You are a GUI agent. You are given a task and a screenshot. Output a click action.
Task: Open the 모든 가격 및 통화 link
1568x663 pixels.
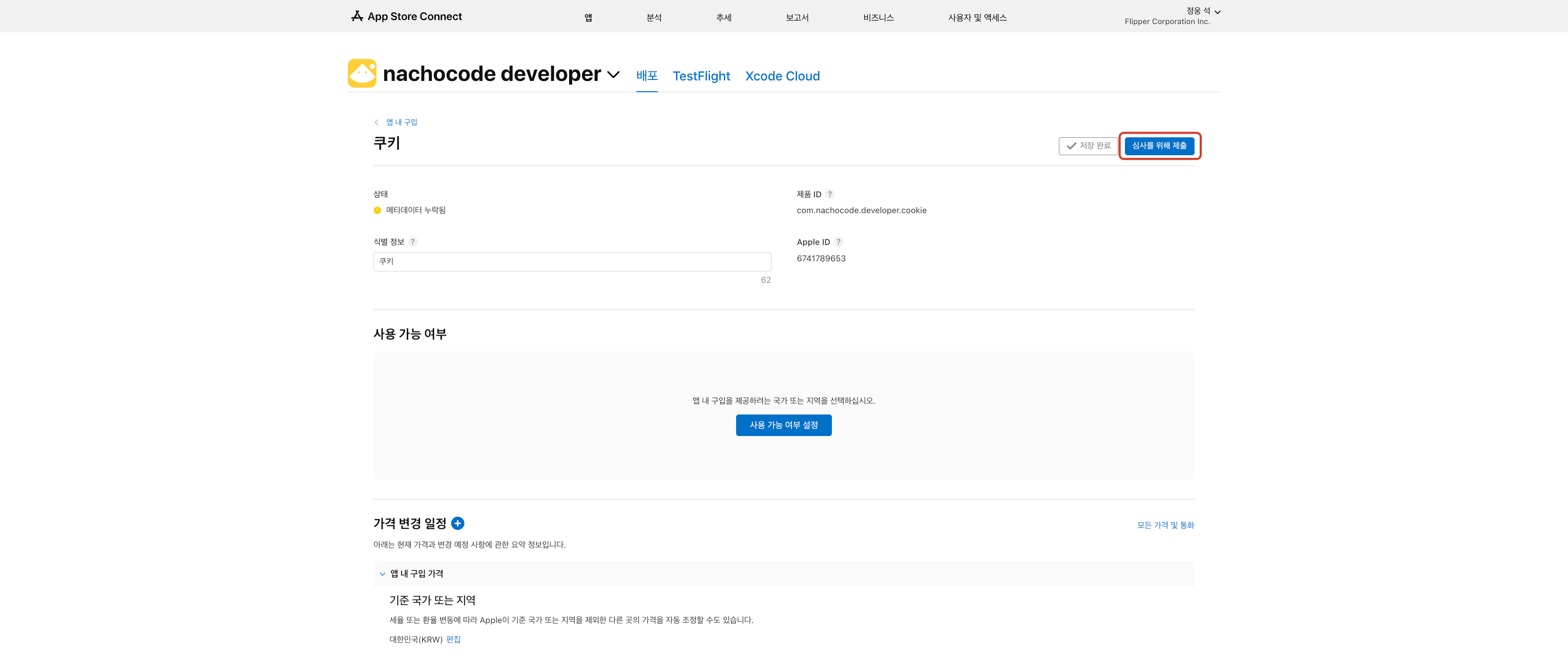pyautogui.click(x=1165, y=525)
